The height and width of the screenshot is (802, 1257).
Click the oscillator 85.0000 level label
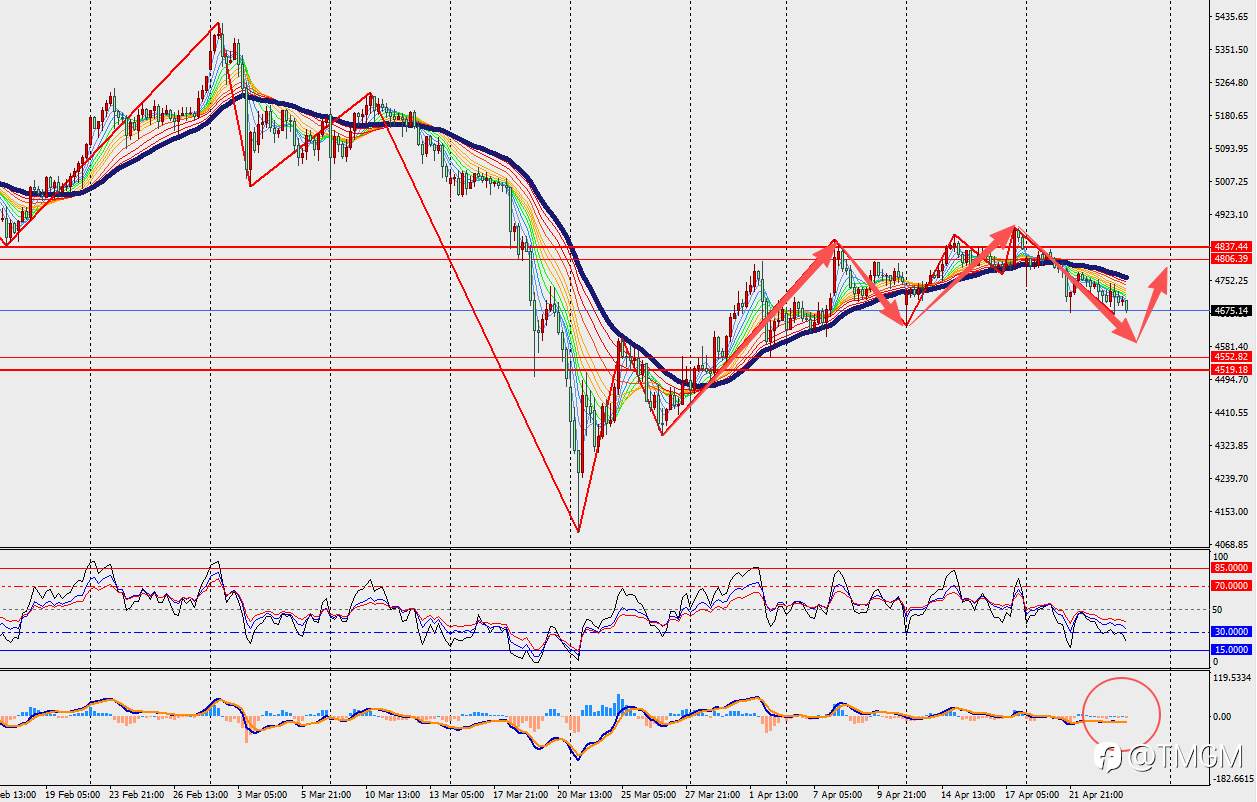[1231, 568]
